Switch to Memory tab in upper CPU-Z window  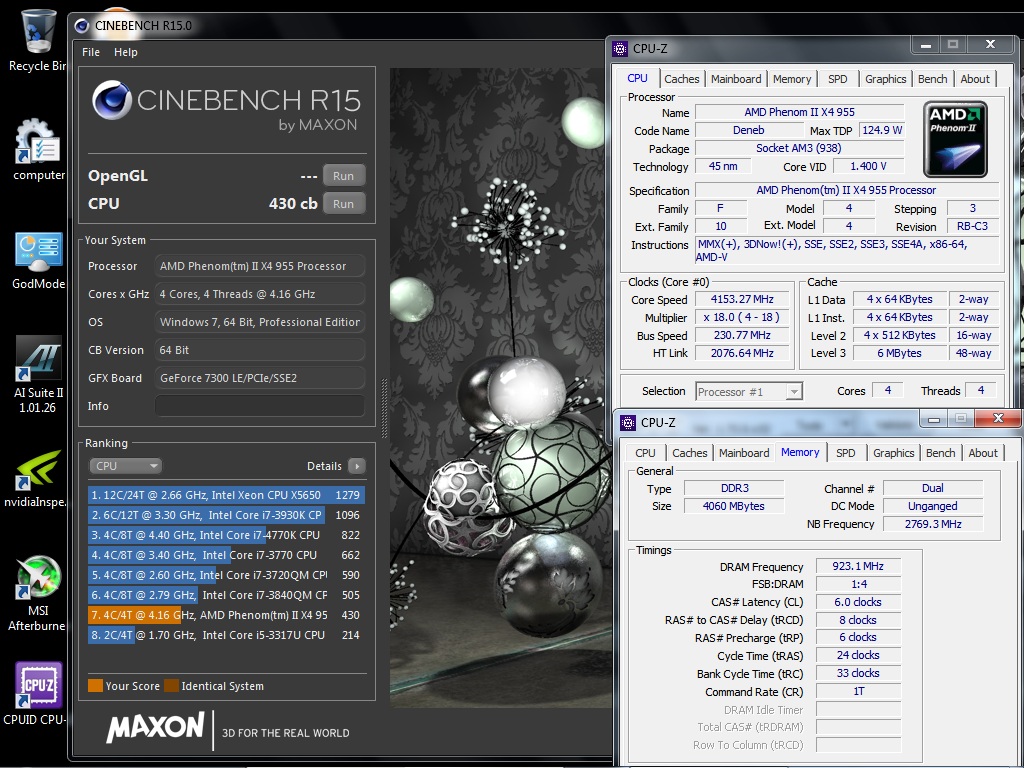pos(792,79)
